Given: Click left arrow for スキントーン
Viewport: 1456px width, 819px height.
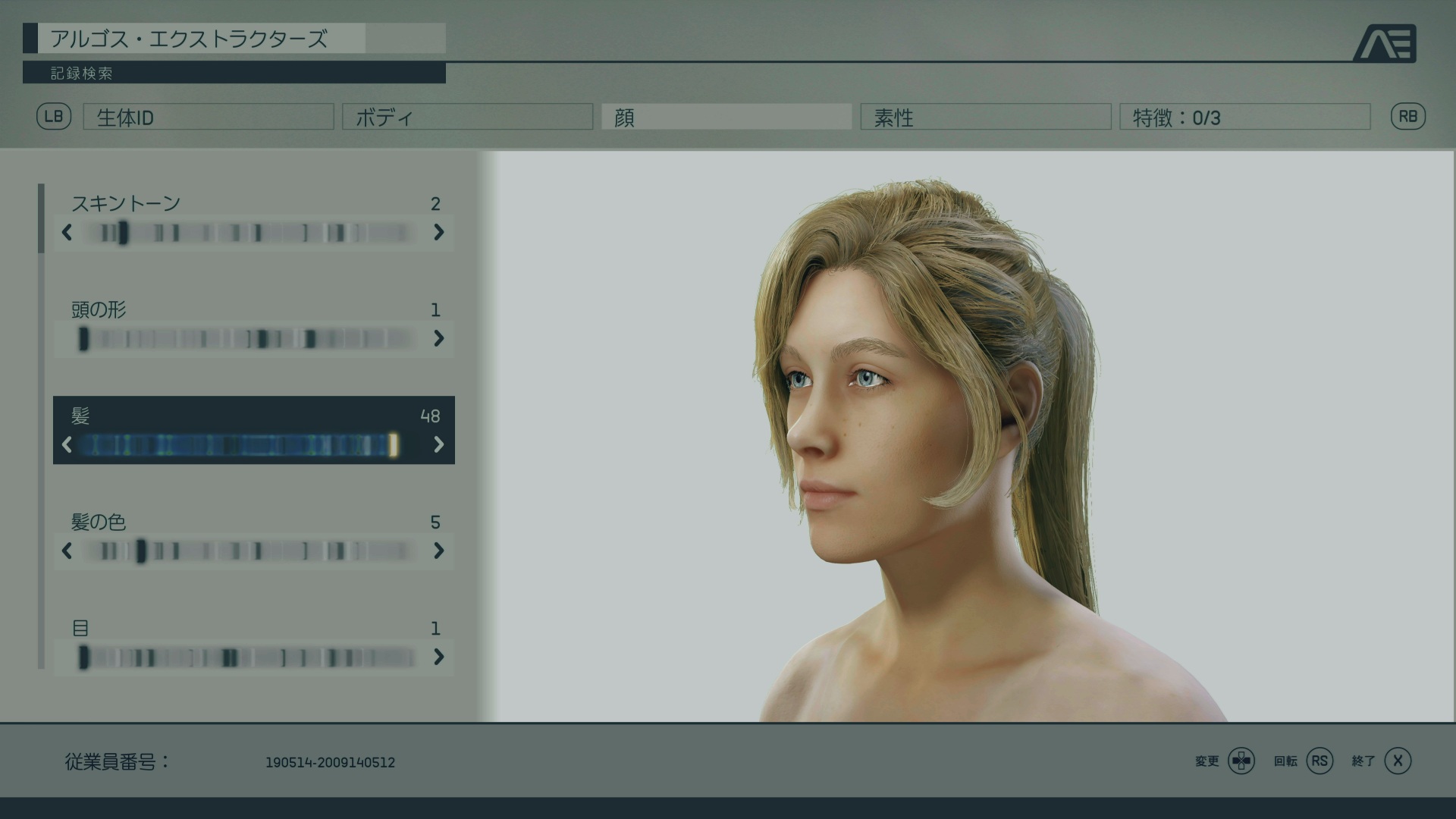Looking at the screenshot, I should pyautogui.click(x=67, y=232).
